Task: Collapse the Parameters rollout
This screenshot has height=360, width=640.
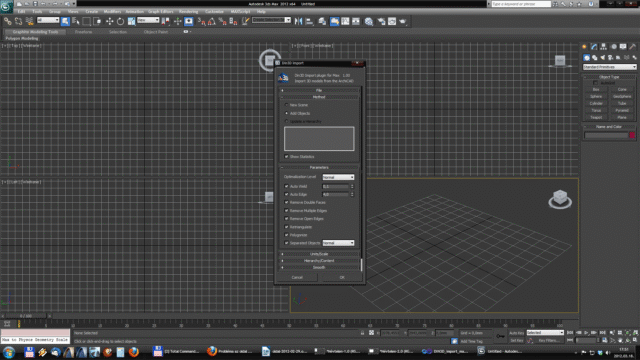Action: (x=319, y=167)
